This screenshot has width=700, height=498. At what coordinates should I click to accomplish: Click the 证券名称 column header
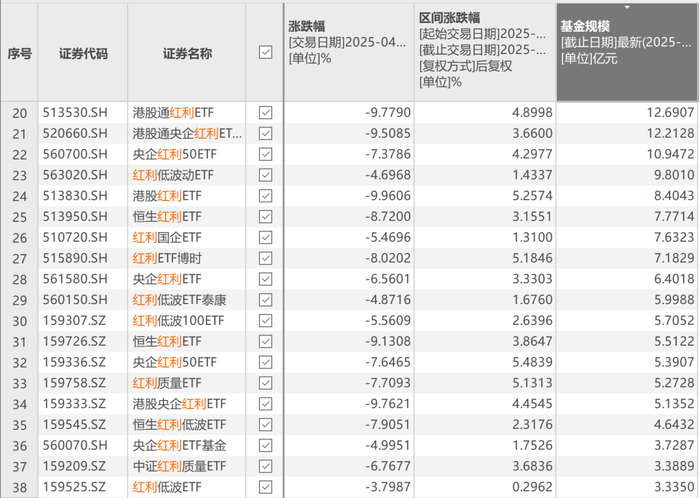(x=187, y=54)
